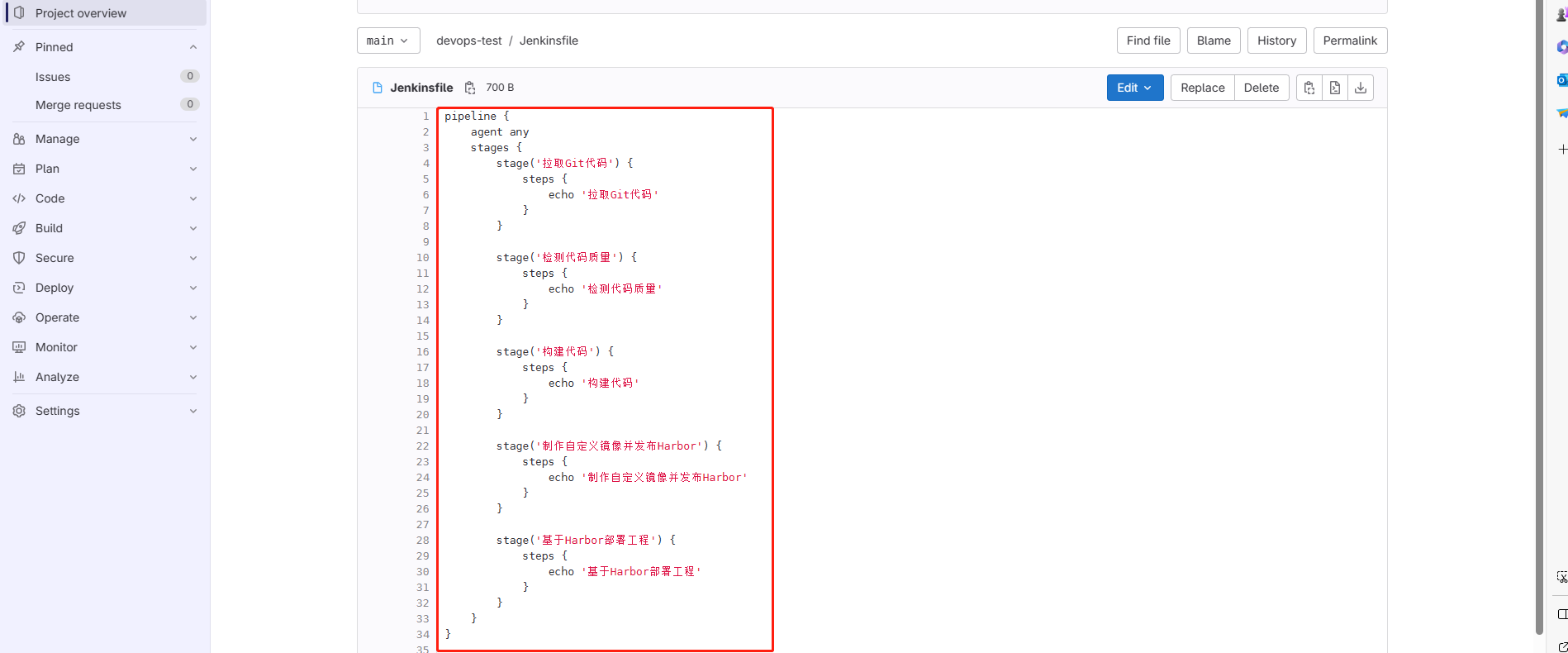1568x653 pixels.
Task: Open the raw file view icon
Action: 1335,88
